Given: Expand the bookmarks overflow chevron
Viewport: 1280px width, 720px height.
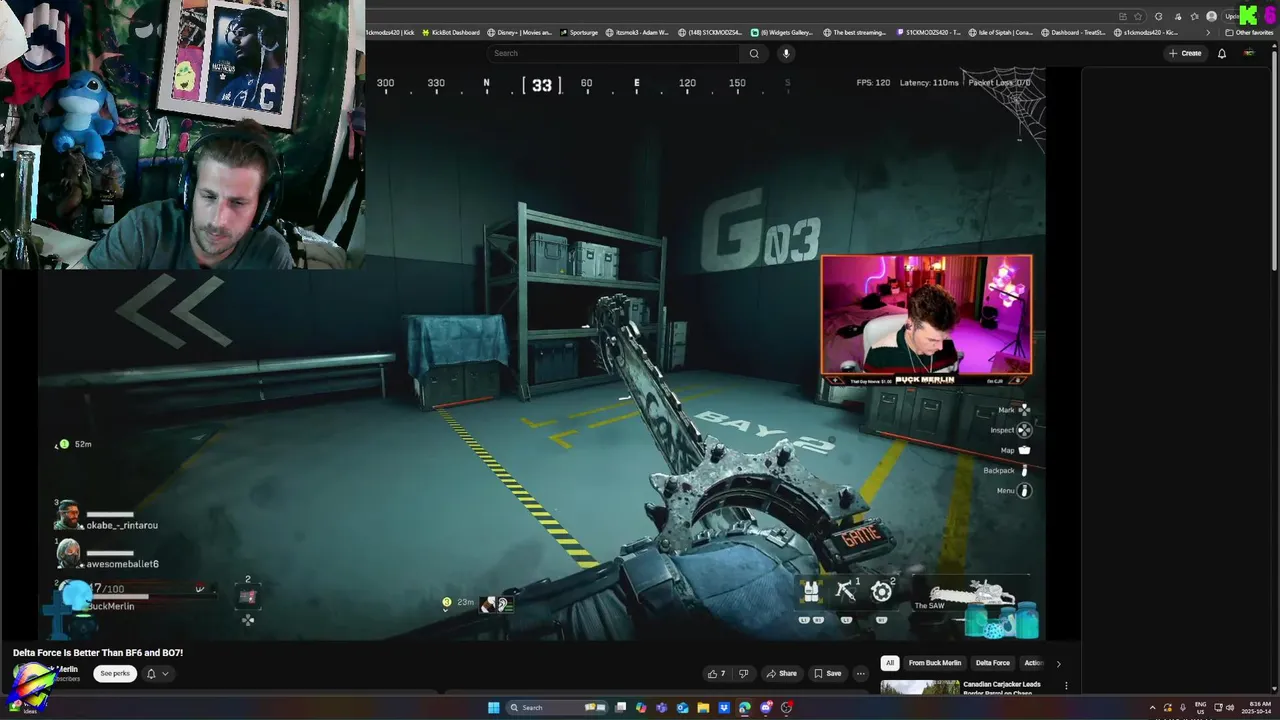Looking at the screenshot, I should [1207, 32].
